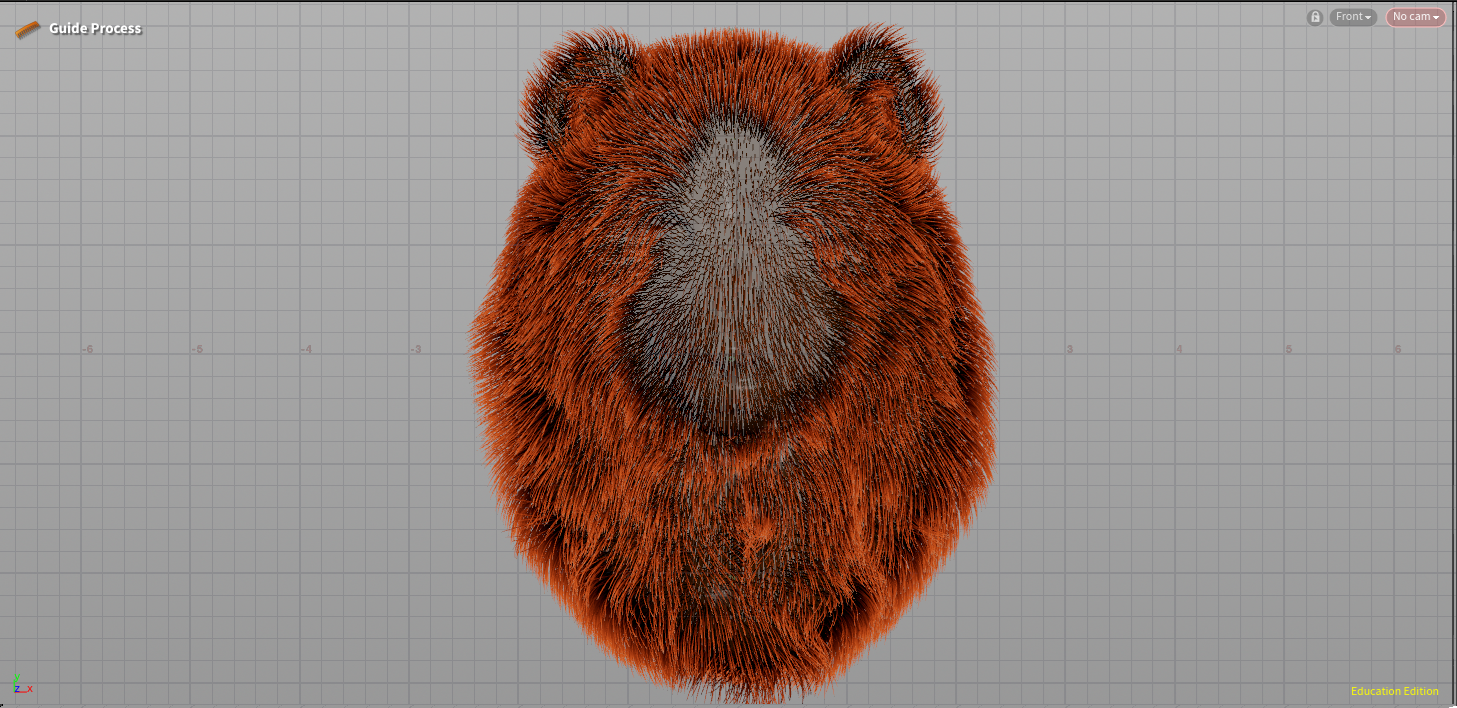Click the -5 grid axis label
The height and width of the screenshot is (708, 1457).
pos(197,349)
